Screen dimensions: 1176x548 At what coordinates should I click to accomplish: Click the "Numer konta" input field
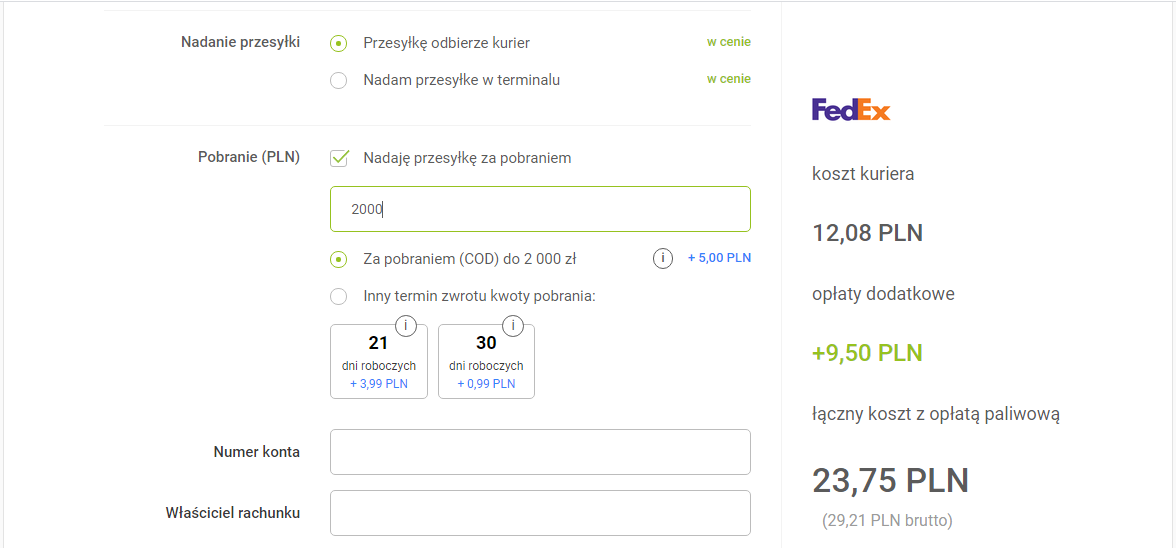tap(540, 452)
